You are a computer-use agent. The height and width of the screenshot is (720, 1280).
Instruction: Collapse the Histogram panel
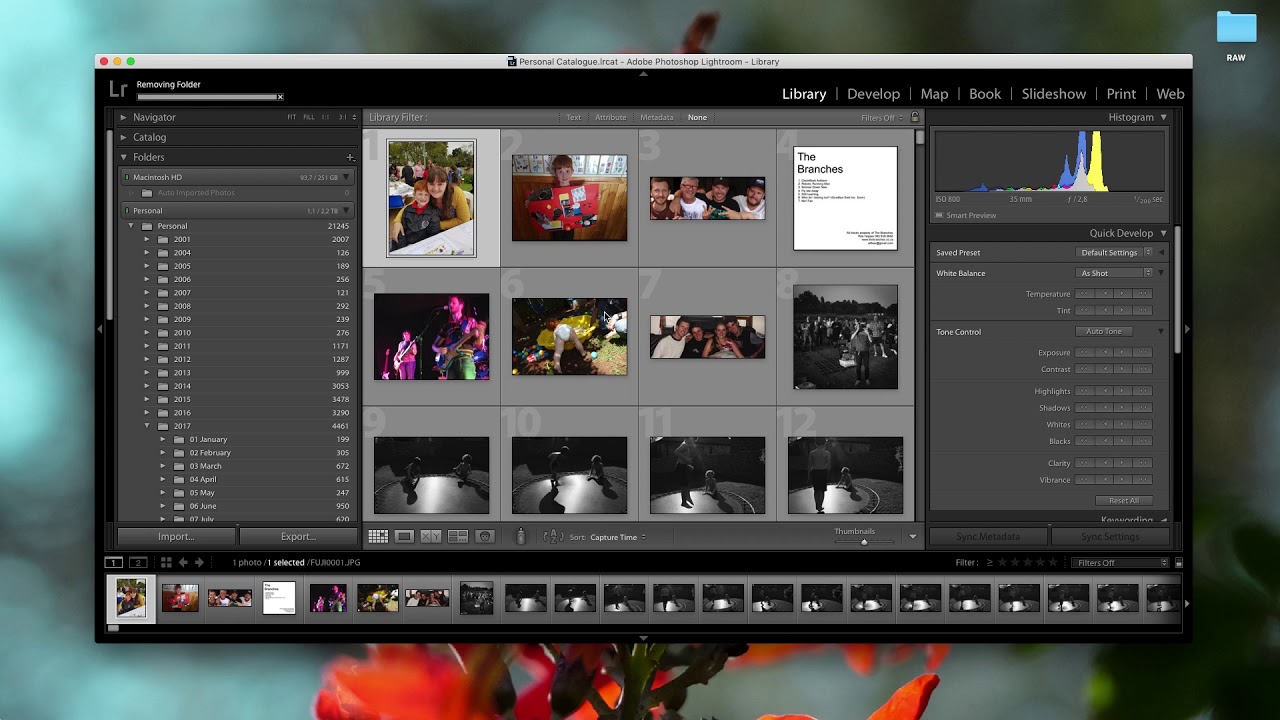(1163, 117)
